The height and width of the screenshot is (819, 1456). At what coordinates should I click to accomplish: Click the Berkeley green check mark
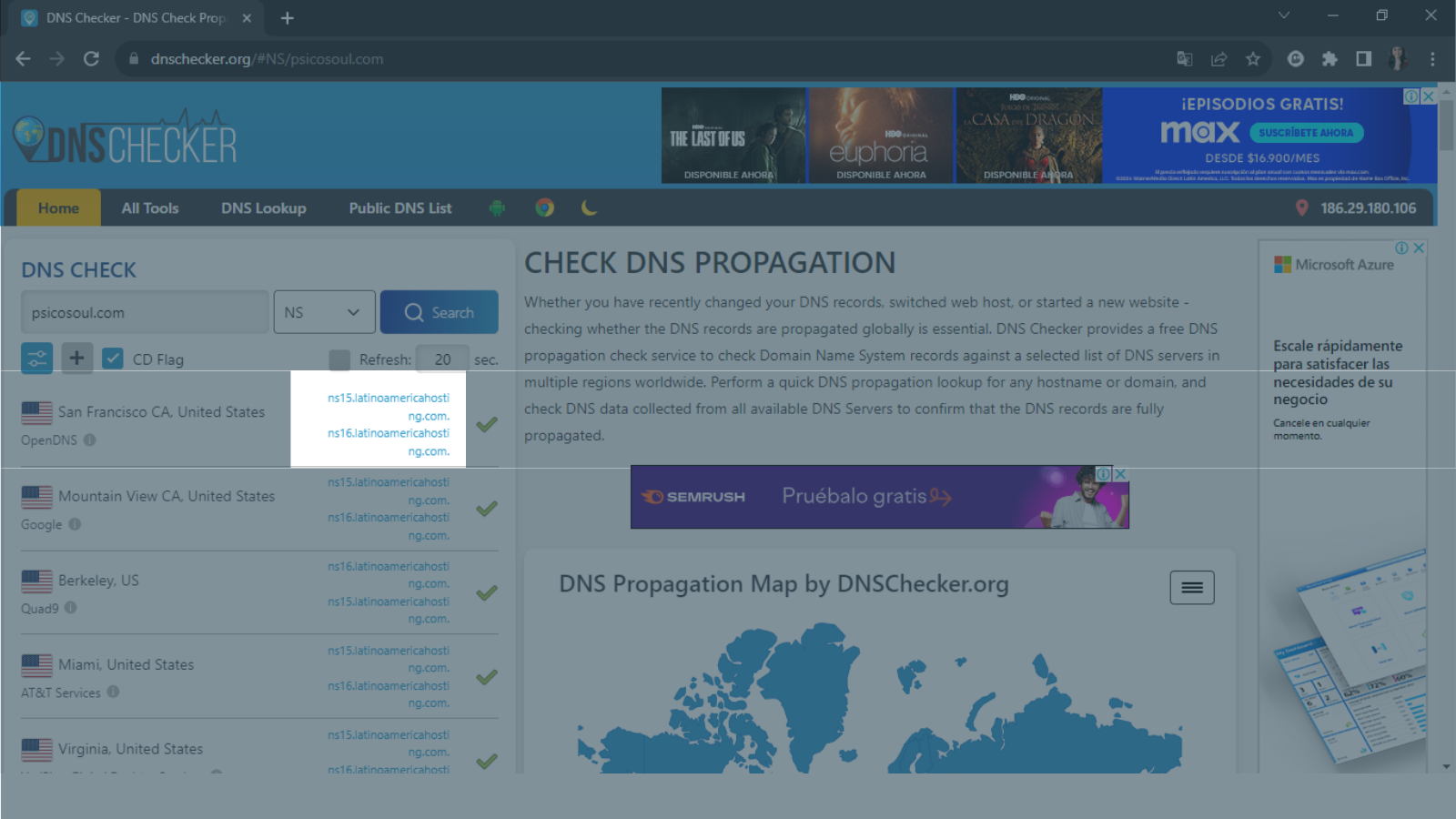click(x=487, y=592)
